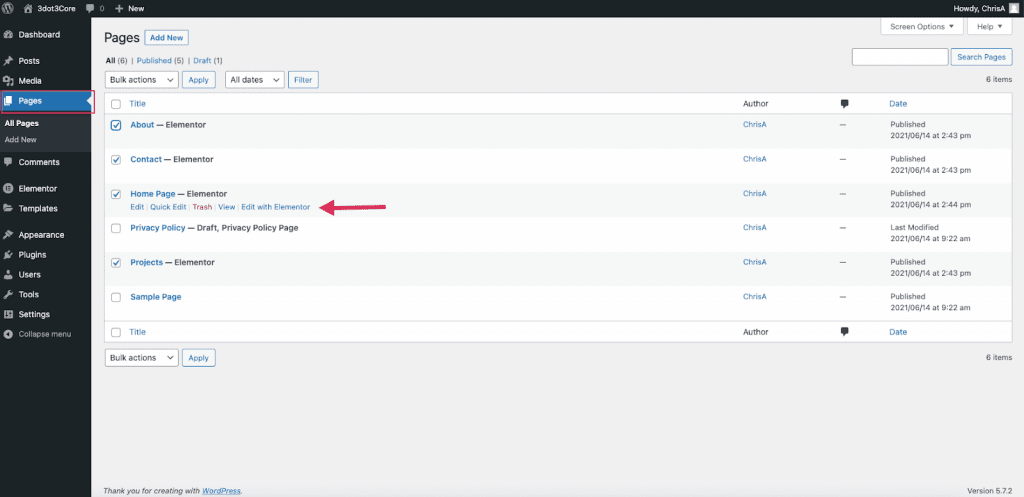This screenshot has width=1024, height=497.
Task: Open the top Bulk actions dropdown
Action: [141, 80]
